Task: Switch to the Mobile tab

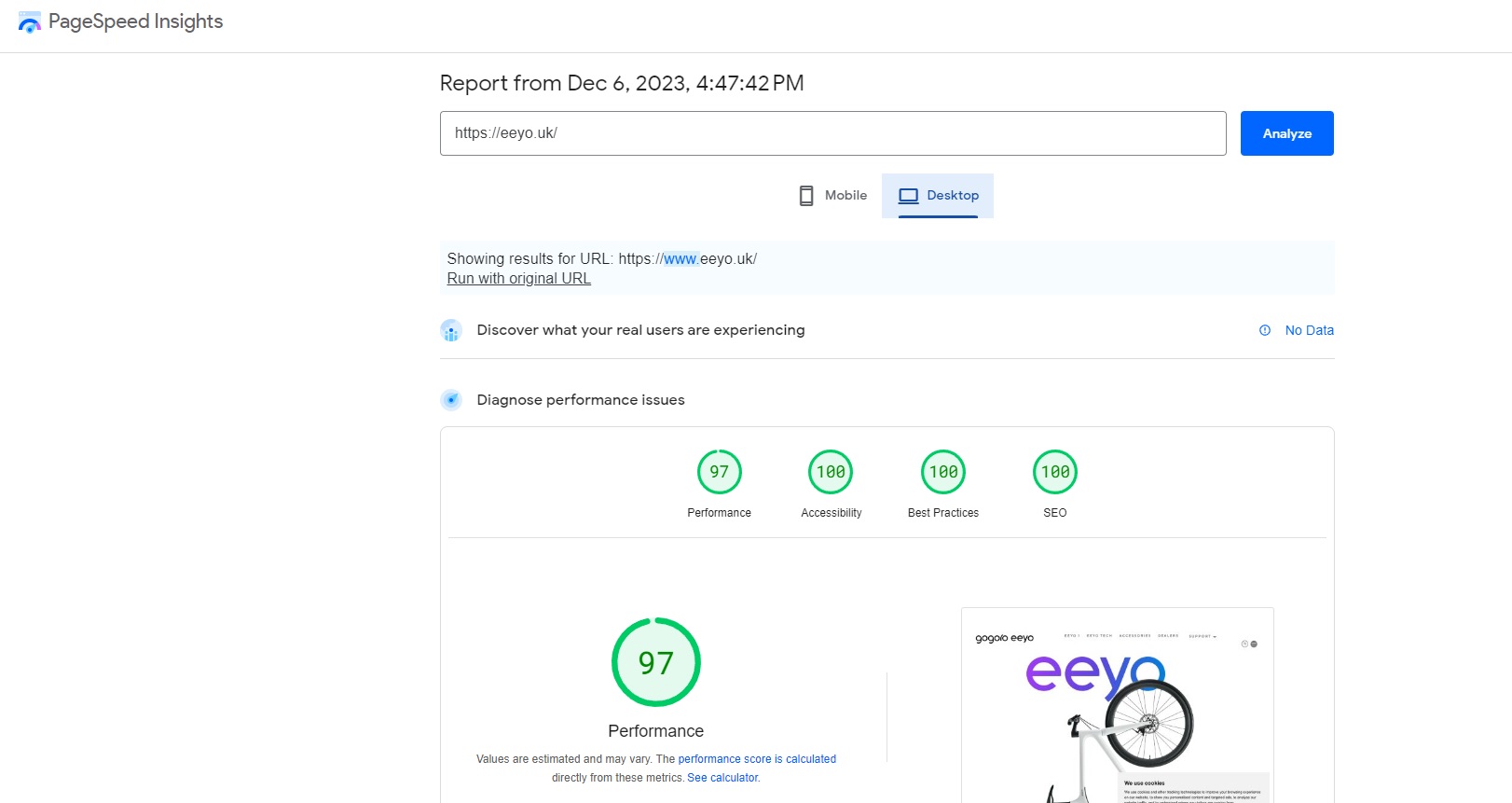Action: [832, 196]
